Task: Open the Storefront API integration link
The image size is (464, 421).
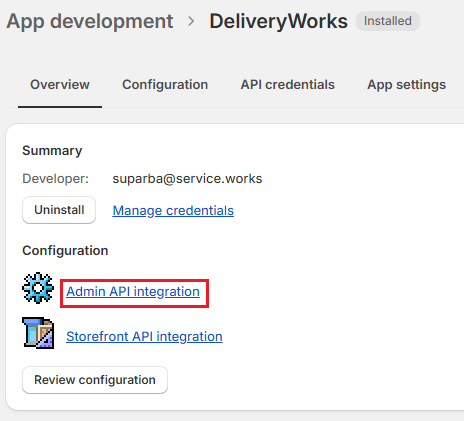Action: point(144,337)
